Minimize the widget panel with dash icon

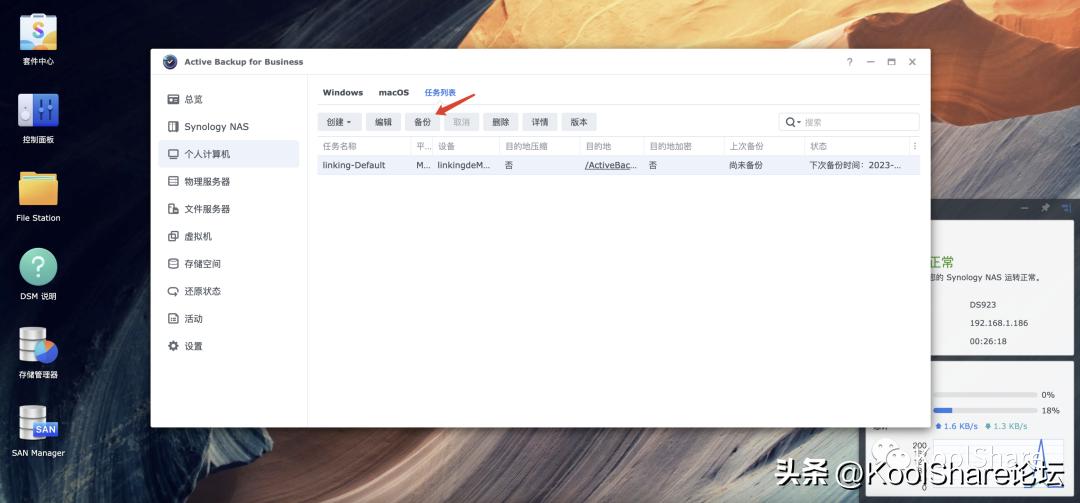click(1024, 207)
